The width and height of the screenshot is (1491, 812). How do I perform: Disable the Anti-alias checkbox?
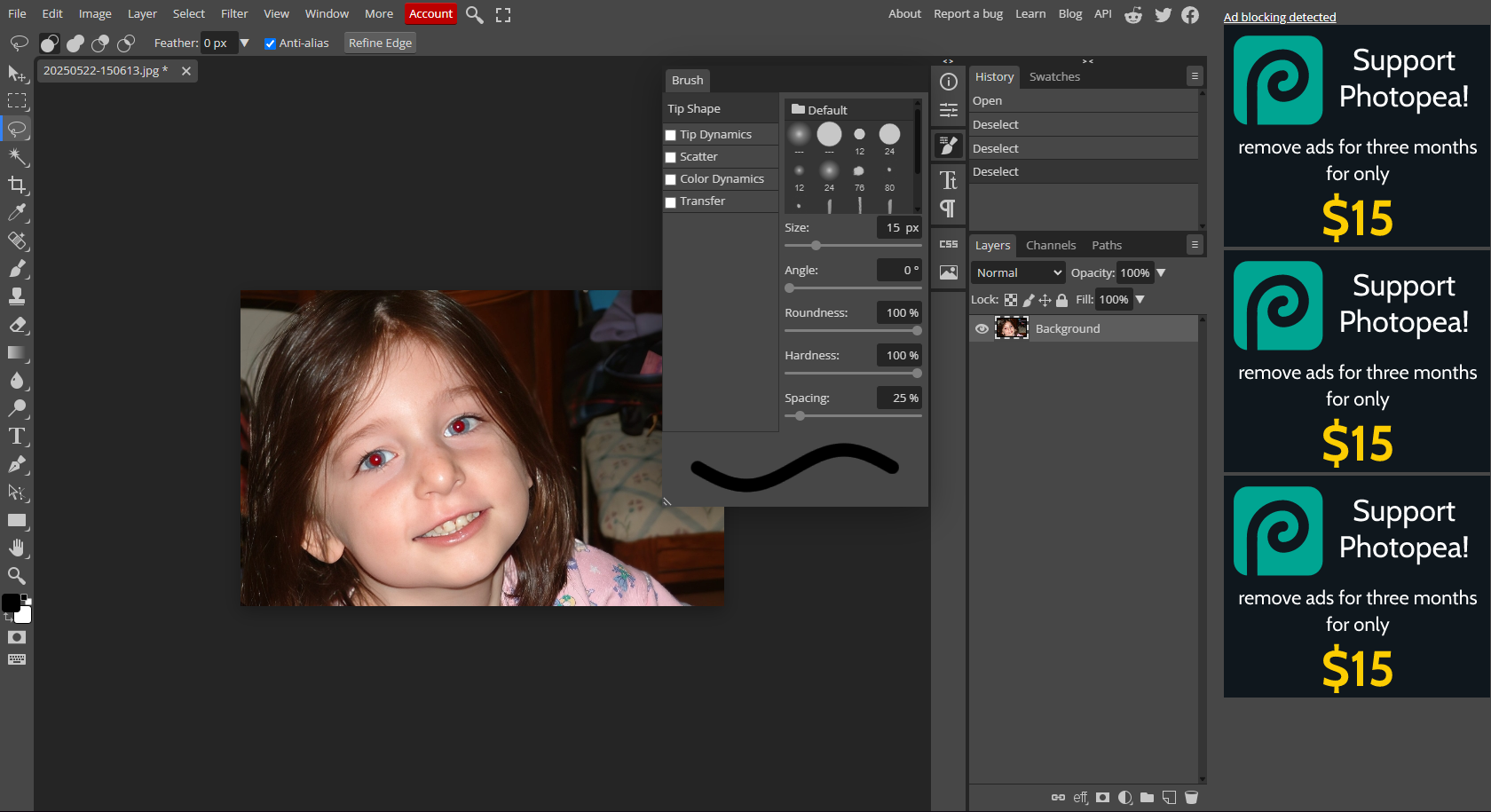[x=270, y=43]
